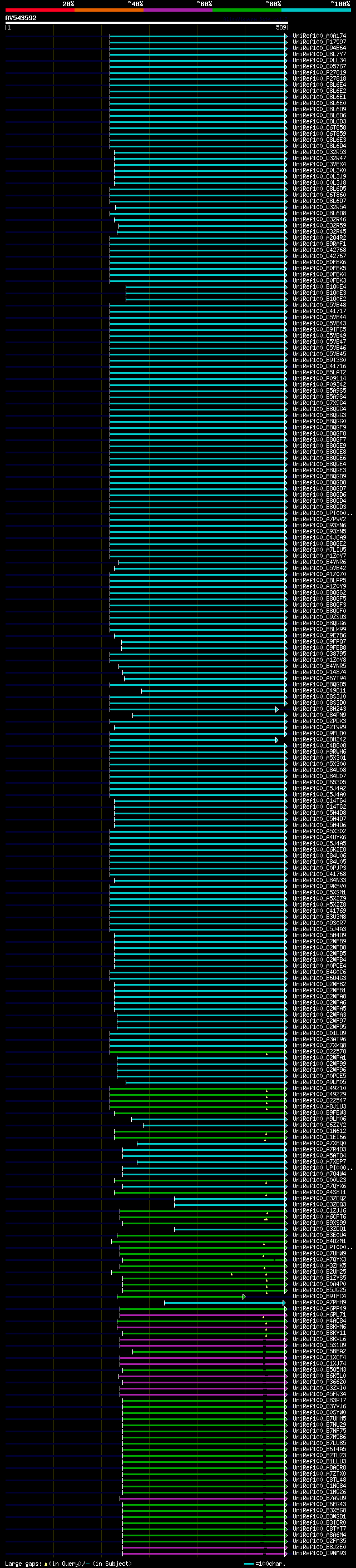The height and width of the screenshot is (1568, 356).
Task: Select hit UniRef100_Q84N33
Action: point(319,880)
